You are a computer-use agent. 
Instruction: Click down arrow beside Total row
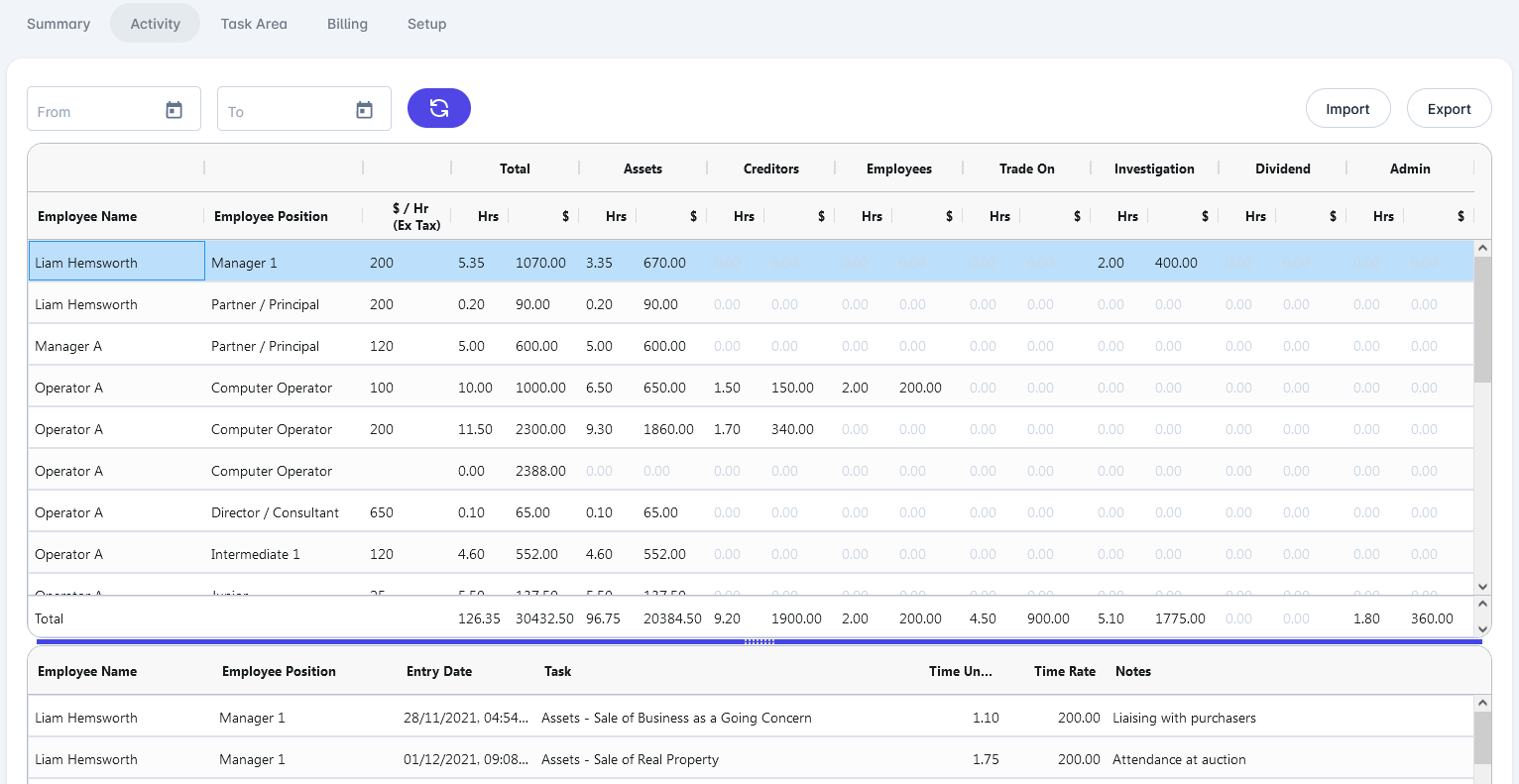tap(1482, 629)
